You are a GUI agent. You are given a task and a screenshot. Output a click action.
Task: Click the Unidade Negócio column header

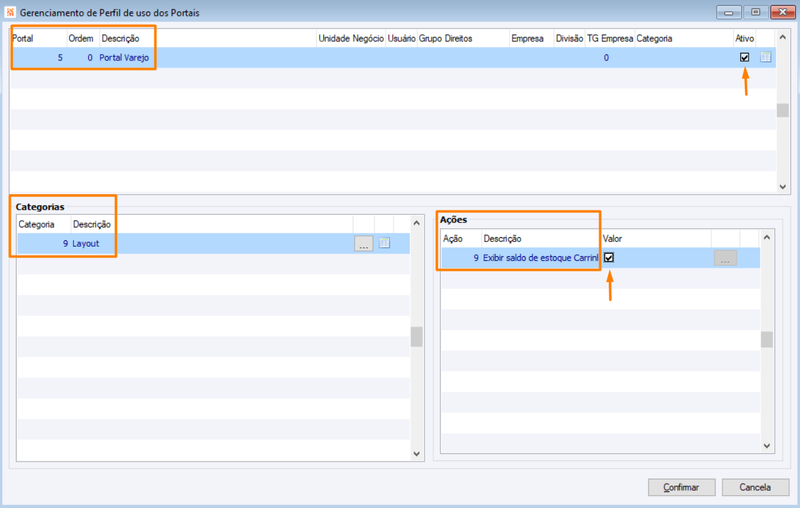[351, 38]
